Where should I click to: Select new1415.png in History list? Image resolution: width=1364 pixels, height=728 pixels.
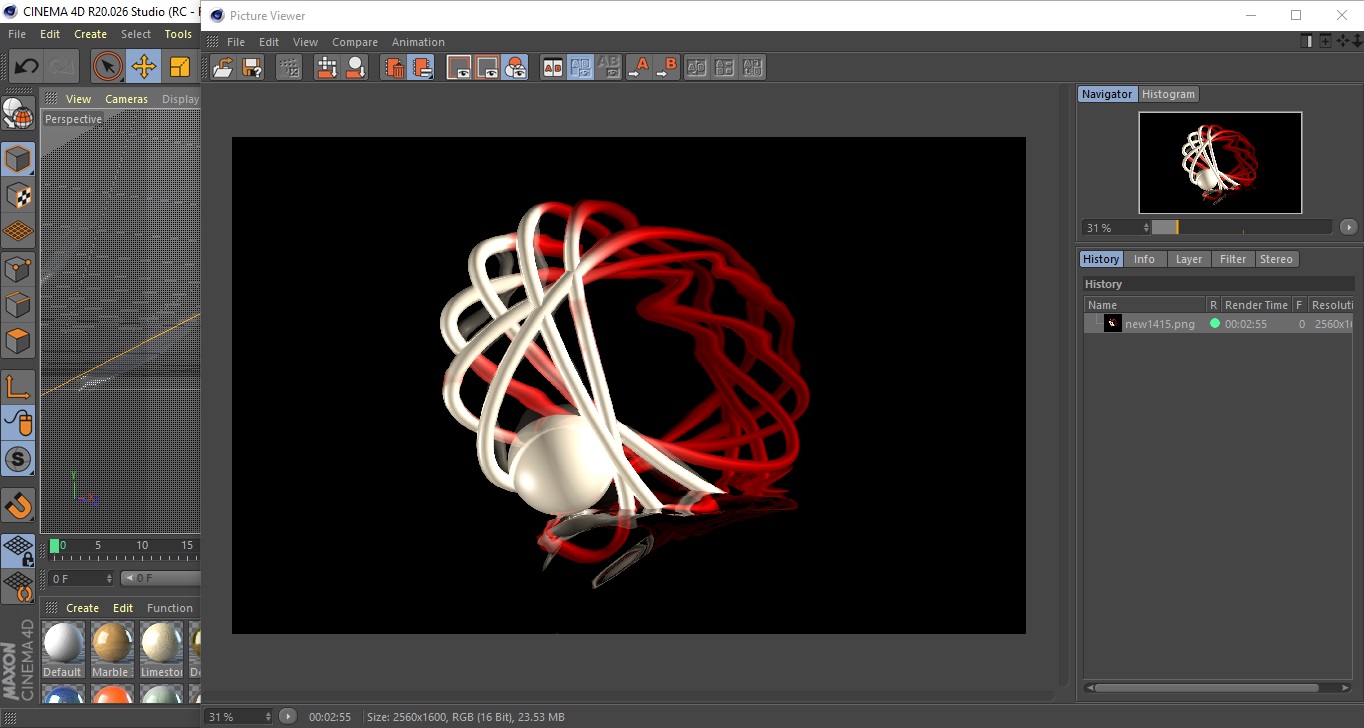tap(1159, 324)
